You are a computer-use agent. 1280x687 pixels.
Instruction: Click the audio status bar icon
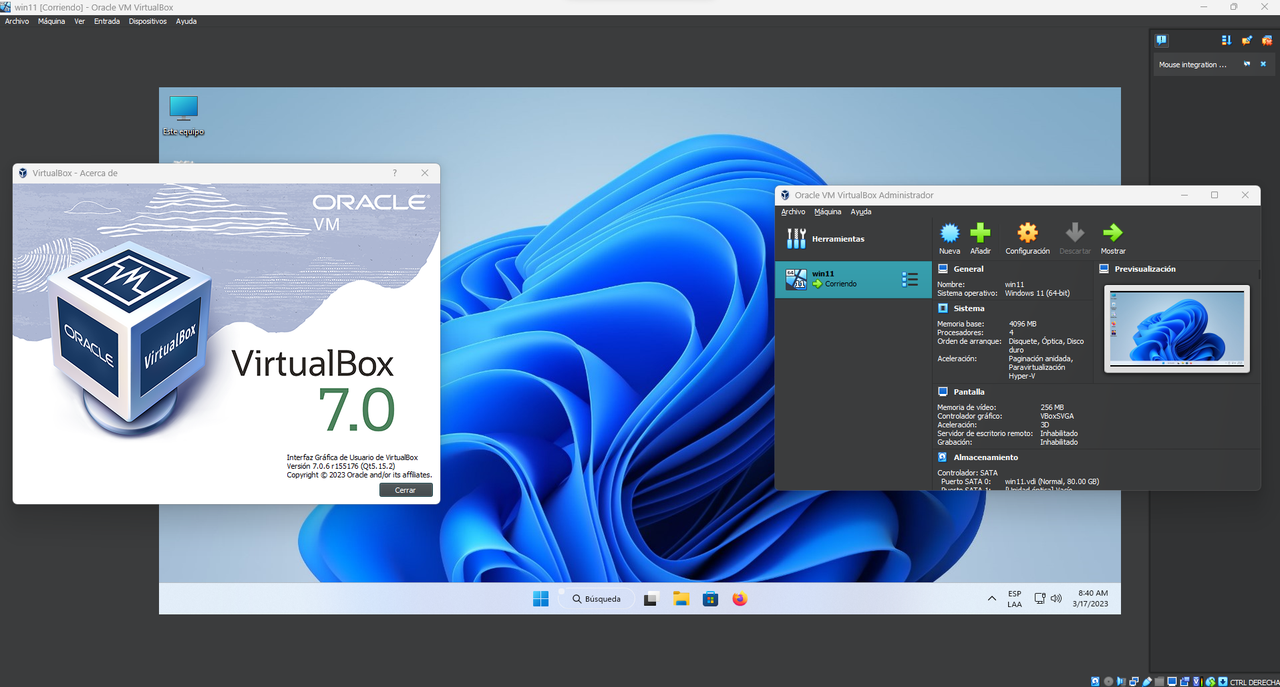point(1121,681)
